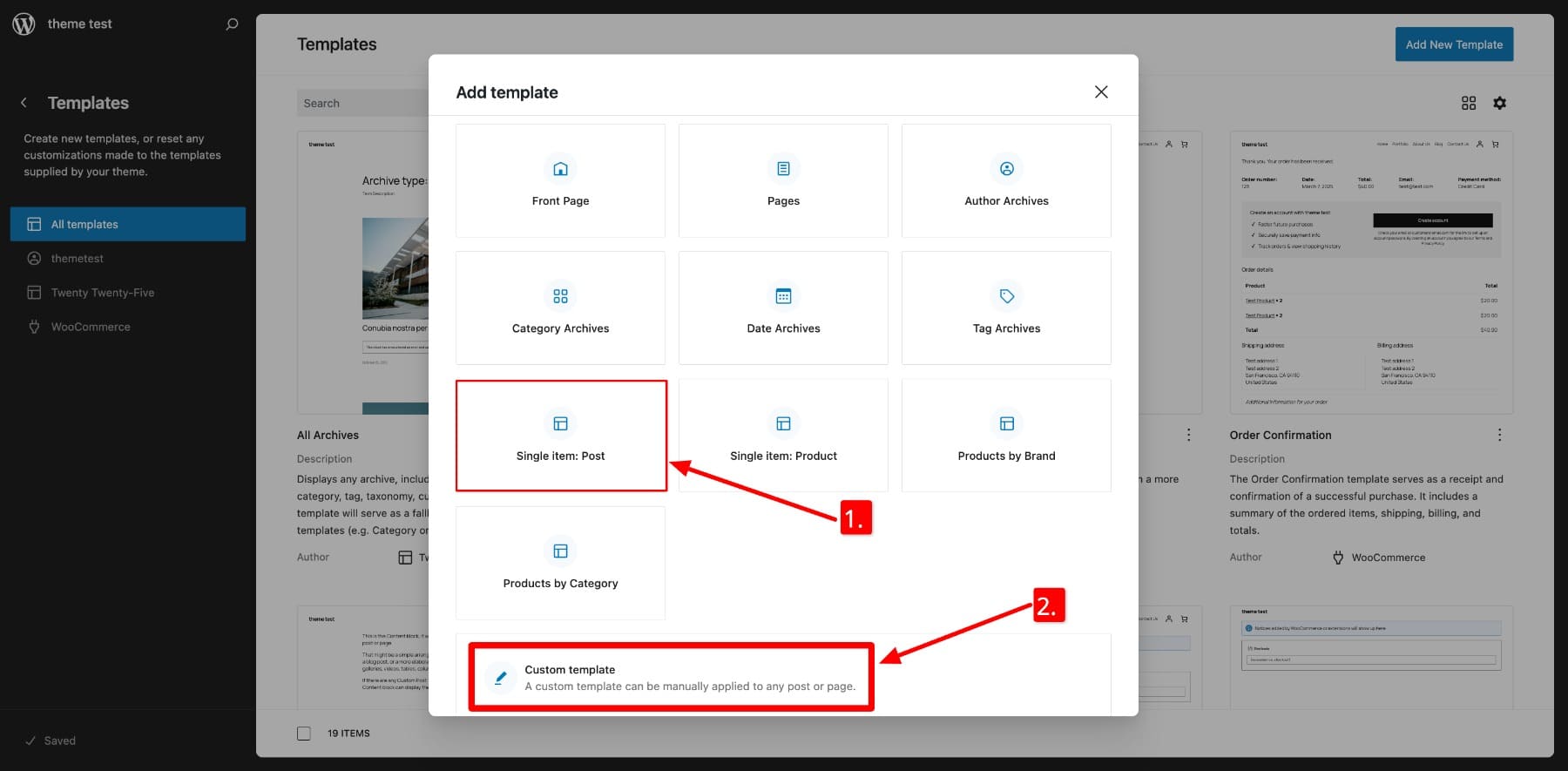1568x771 pixels.
Task: Choose the Front Page template option
Action: [560, 180]
